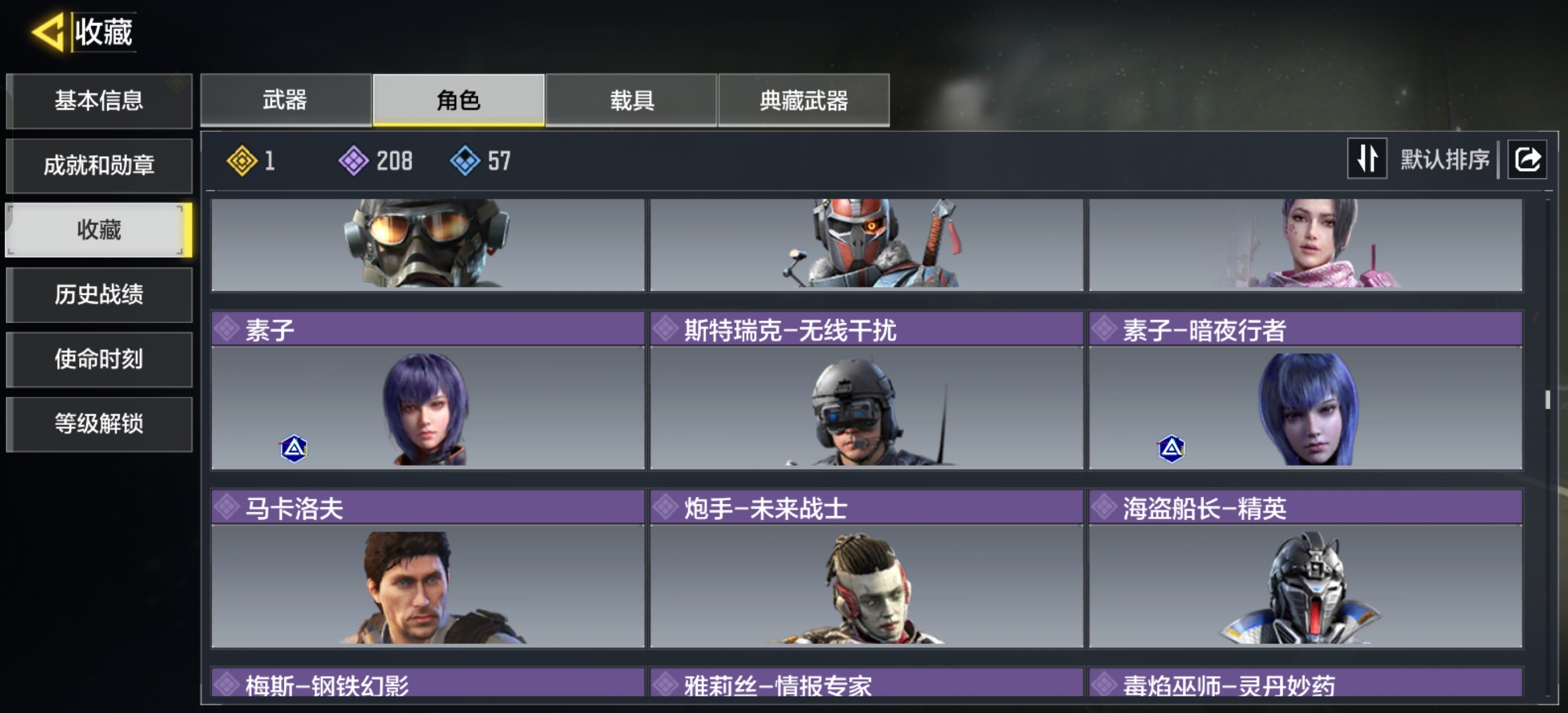Select the 使命时刻 sidebar button
The height and width of the screenshot is (713, 1568).
[x=99, y=359]
